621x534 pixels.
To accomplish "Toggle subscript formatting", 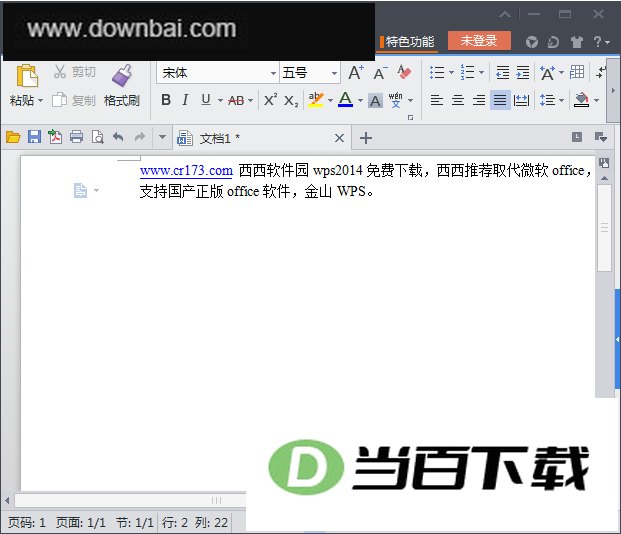I will pyautogui.click(x=291, y=101).
